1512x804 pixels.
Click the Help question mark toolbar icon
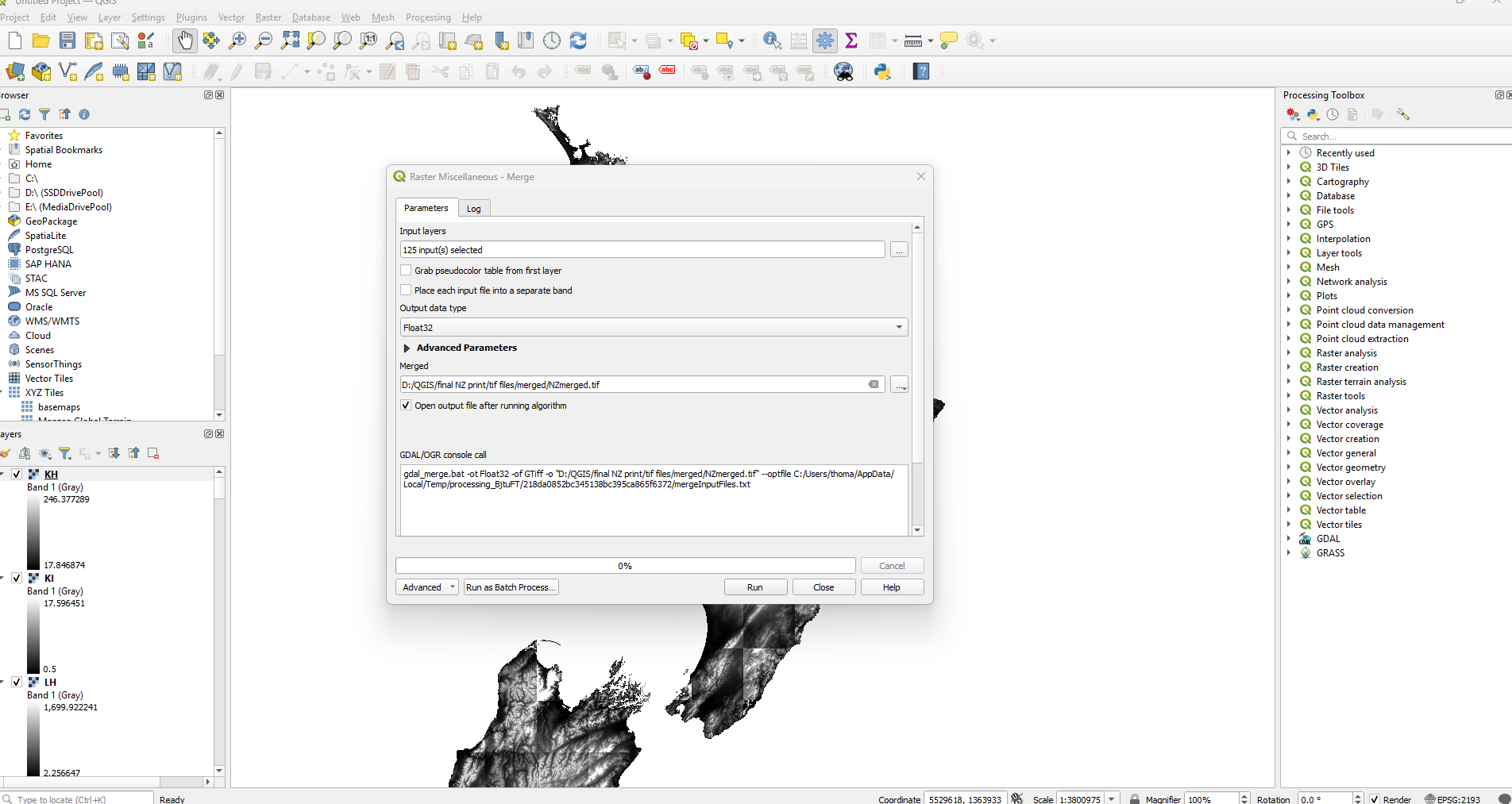point(921,71)
